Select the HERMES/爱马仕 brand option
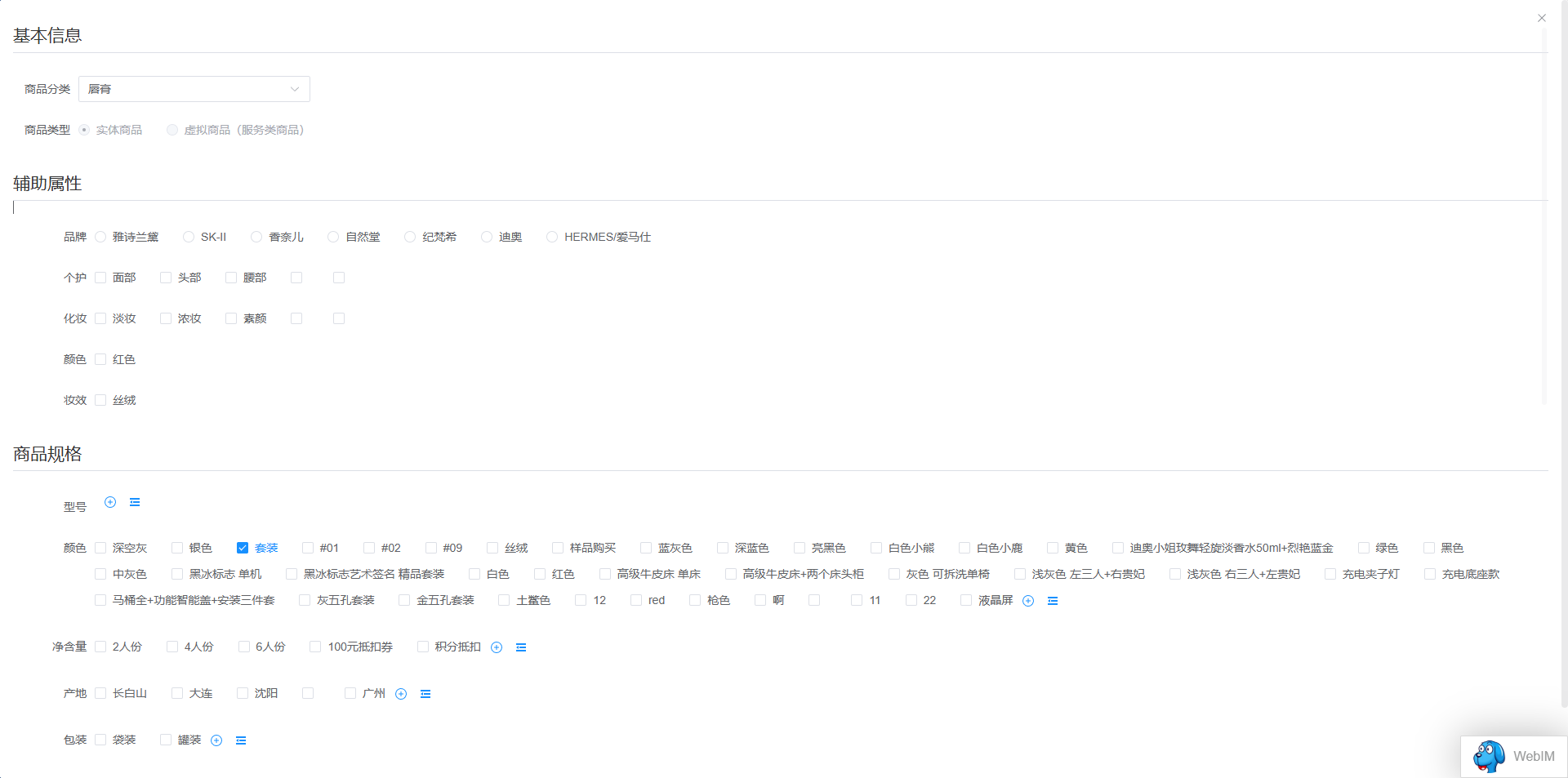The height and width of the screenshot is (778, 1568). 552,237
